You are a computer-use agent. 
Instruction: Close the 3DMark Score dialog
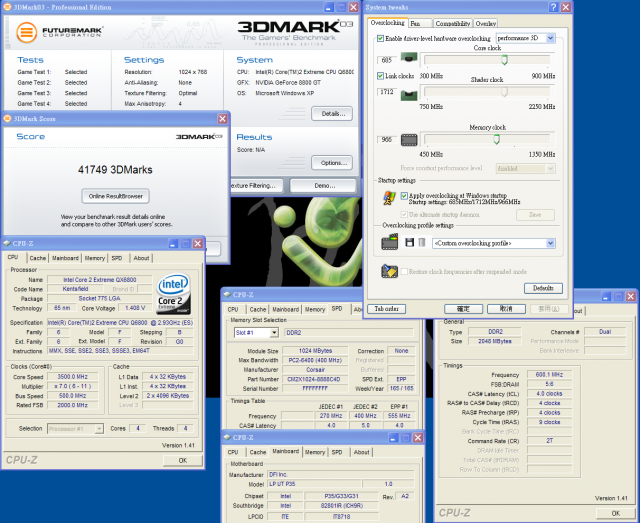point(222,119)
